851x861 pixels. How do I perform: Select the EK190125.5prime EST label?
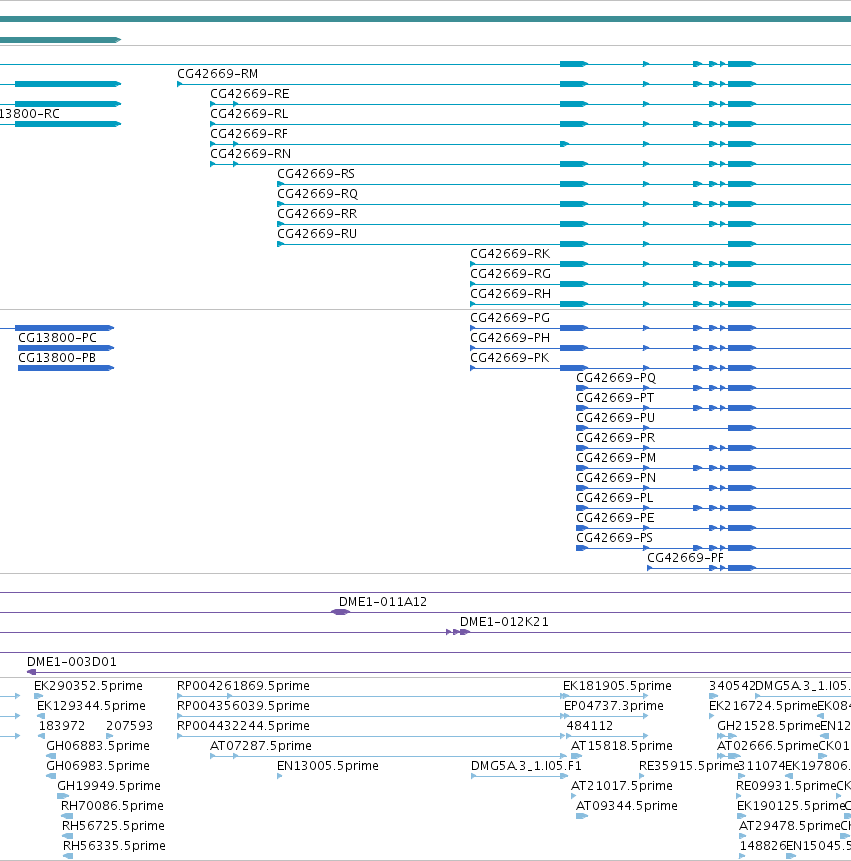(x=791, y=806)
